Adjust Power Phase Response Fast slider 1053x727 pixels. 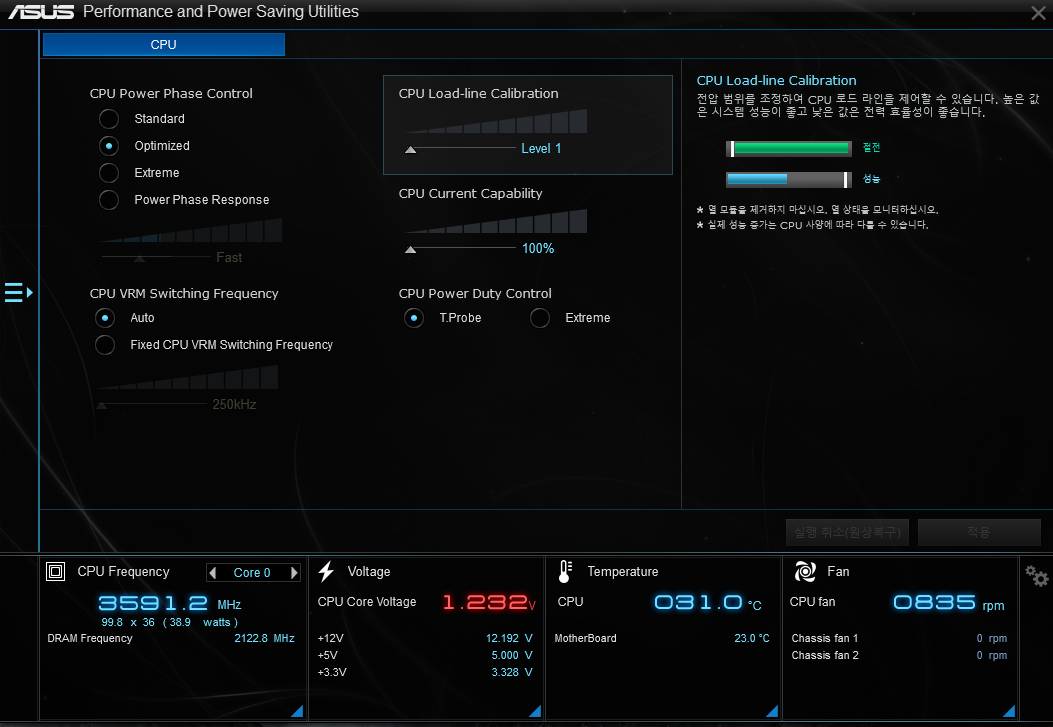click(140, 258)
